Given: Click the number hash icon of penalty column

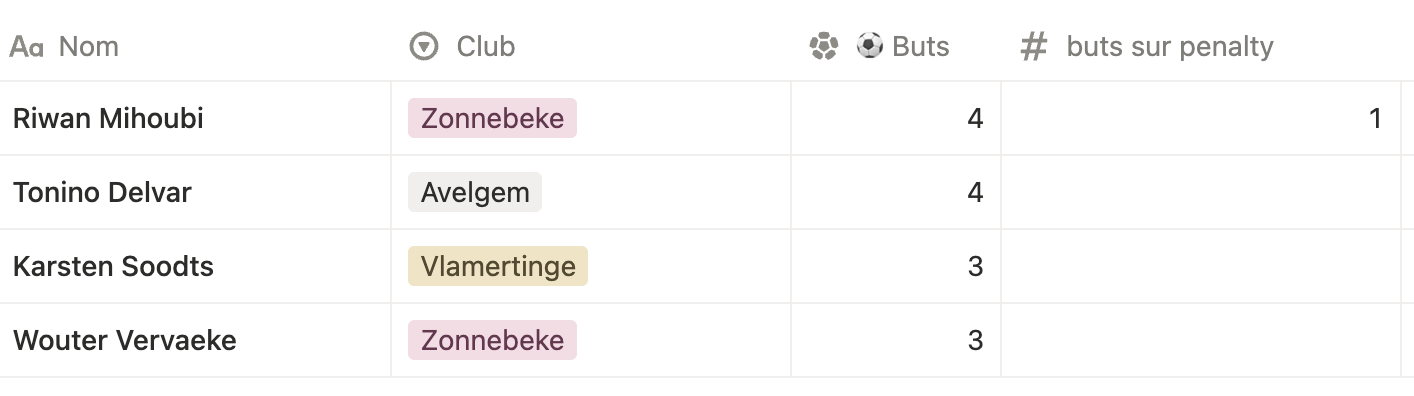Looking at the screenshot, I should [x=1033, y=46].
